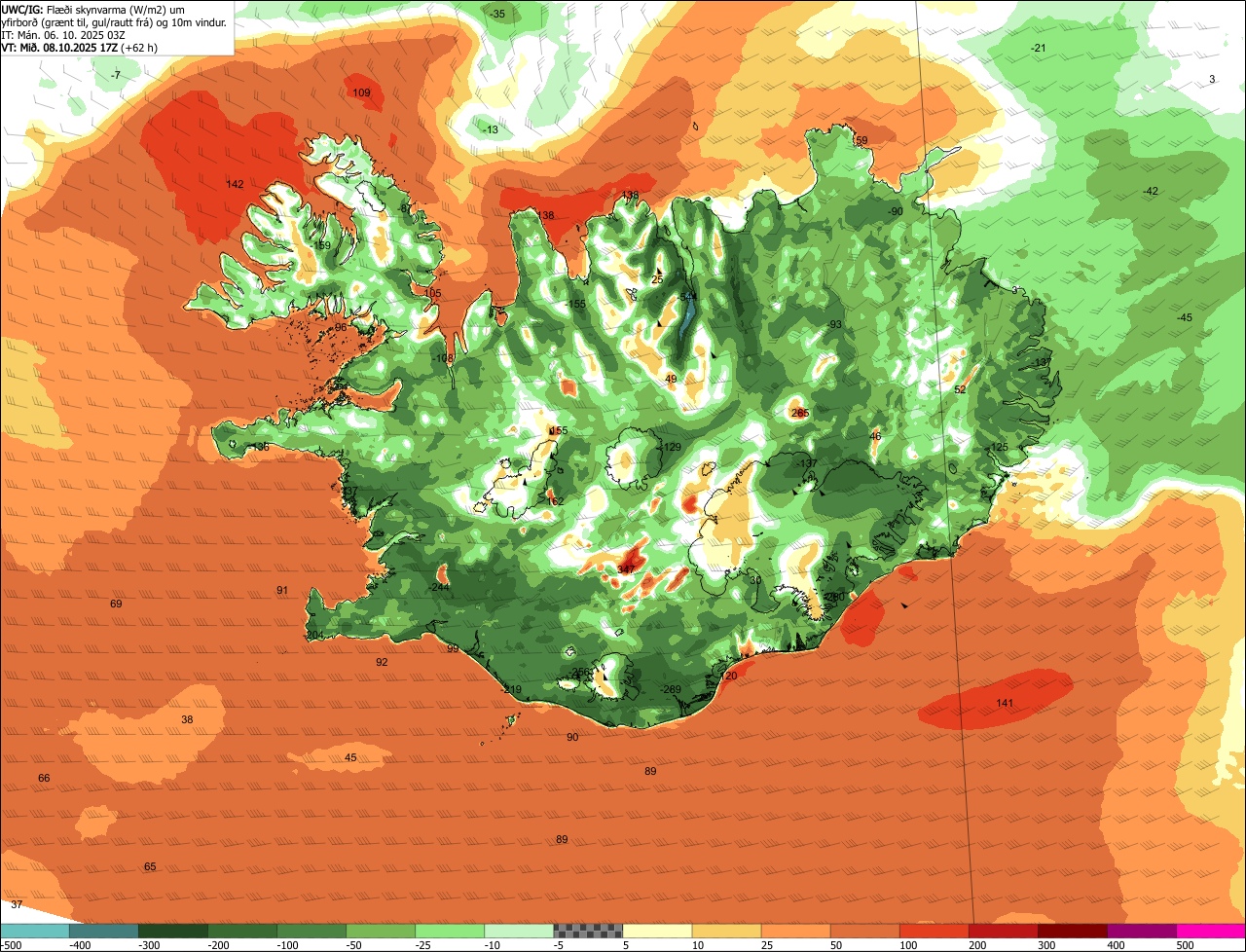Click the "38" value in the southwest sea

187,719
